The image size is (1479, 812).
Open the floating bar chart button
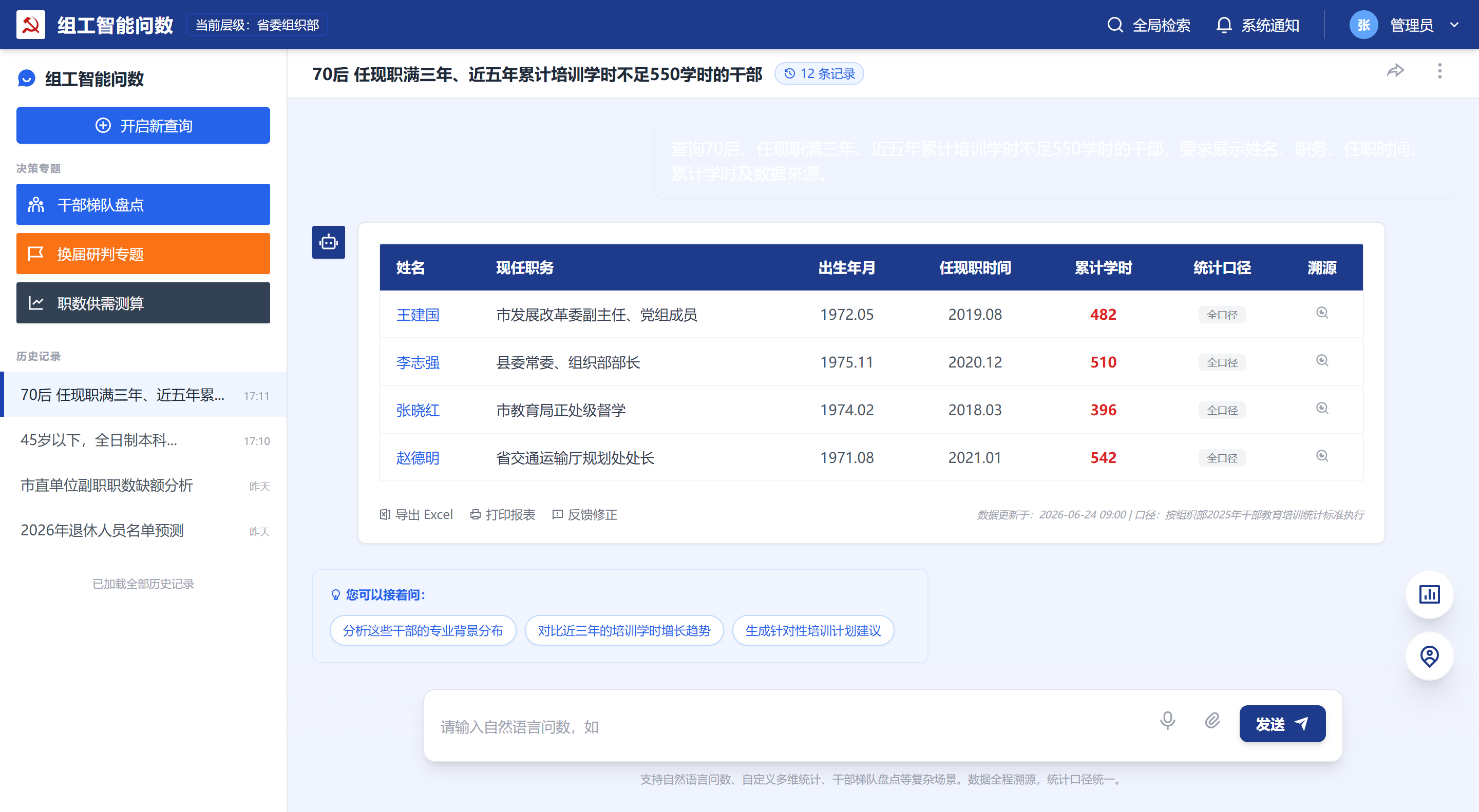[x=1429, y=594]
